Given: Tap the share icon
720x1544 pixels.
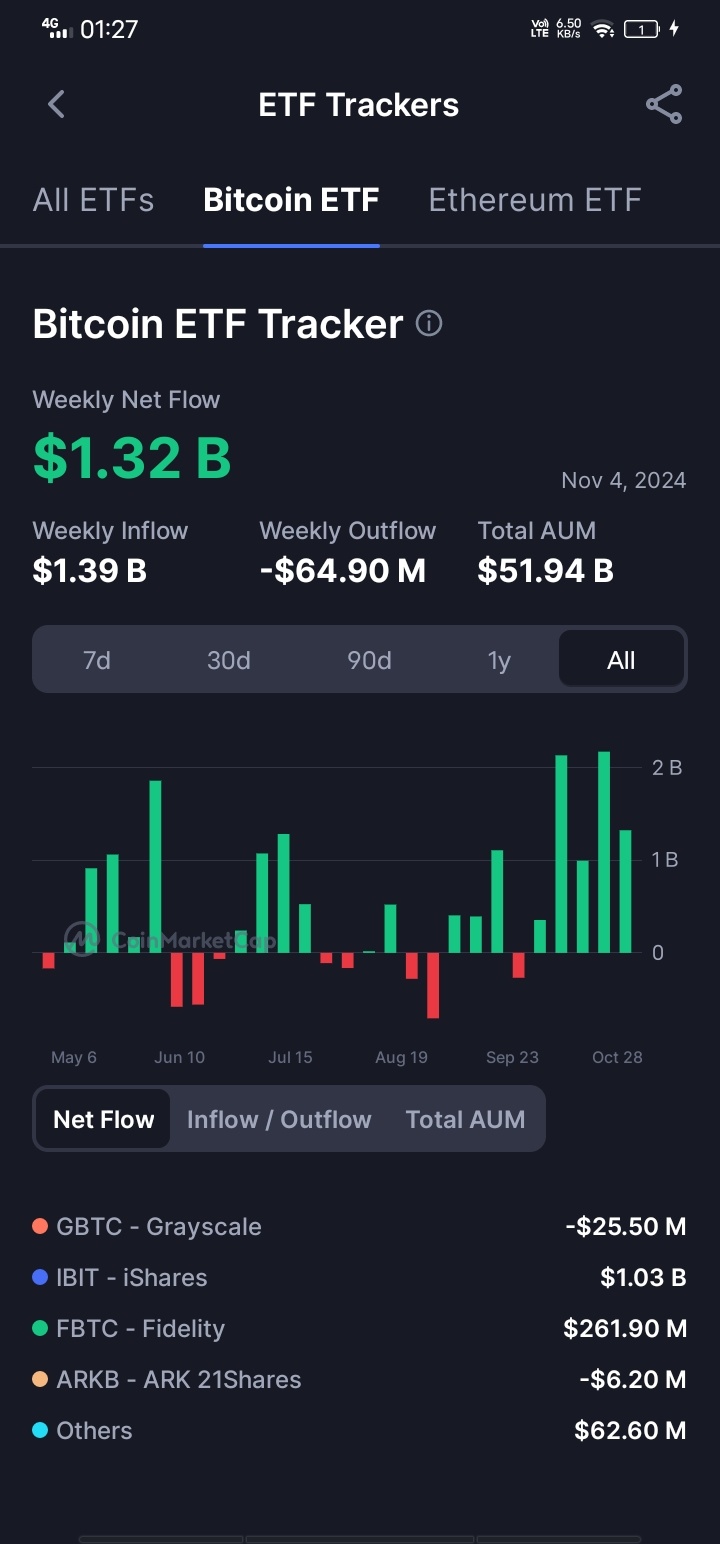Looking at the screenshot, I should click(664, 104).
